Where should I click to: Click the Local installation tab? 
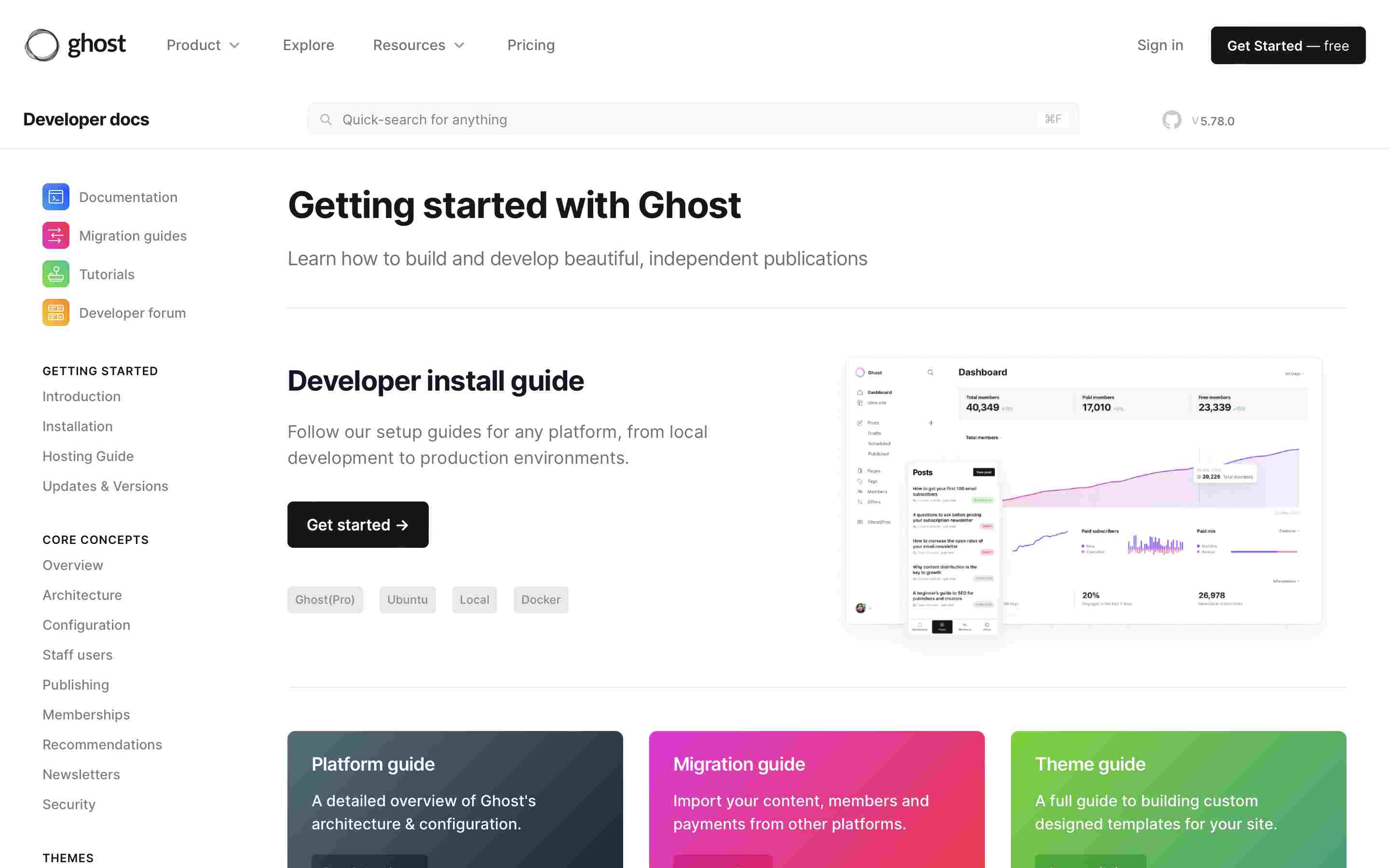click(x=474, y=599)
